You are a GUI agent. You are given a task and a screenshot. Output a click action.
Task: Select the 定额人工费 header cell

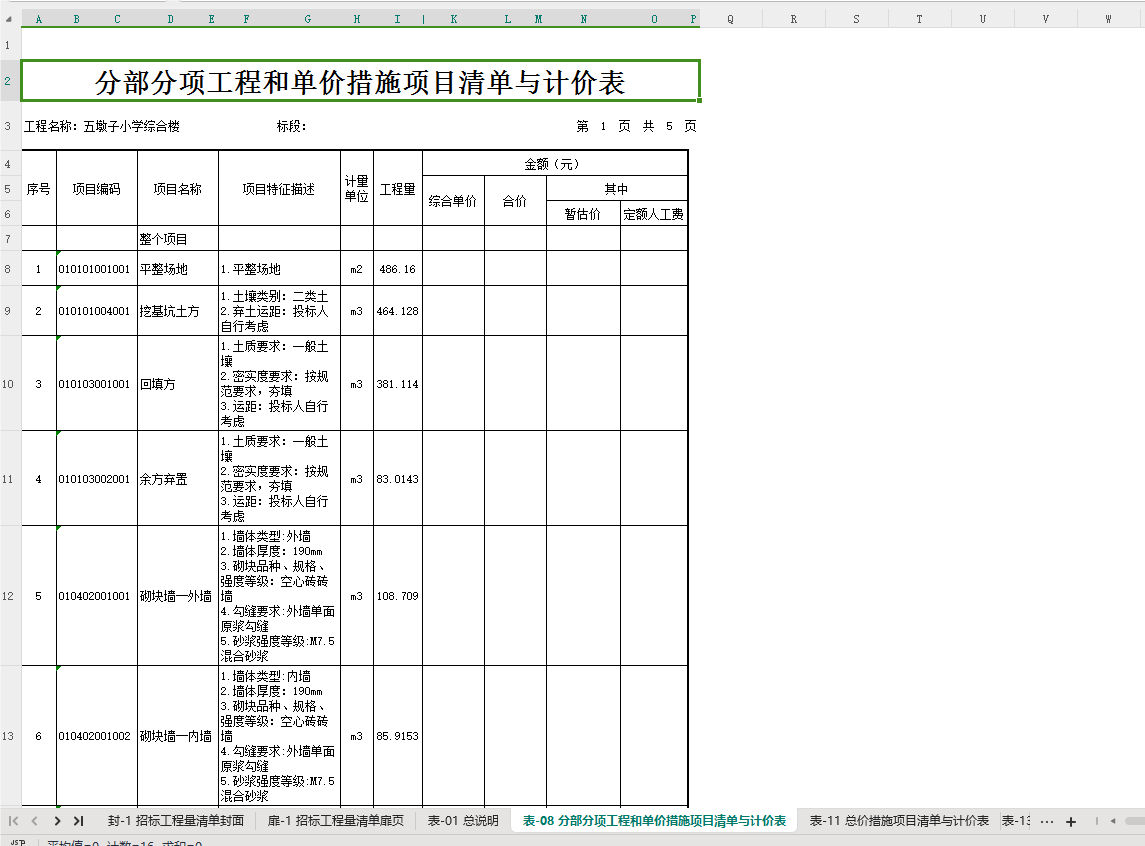[654, 213]
